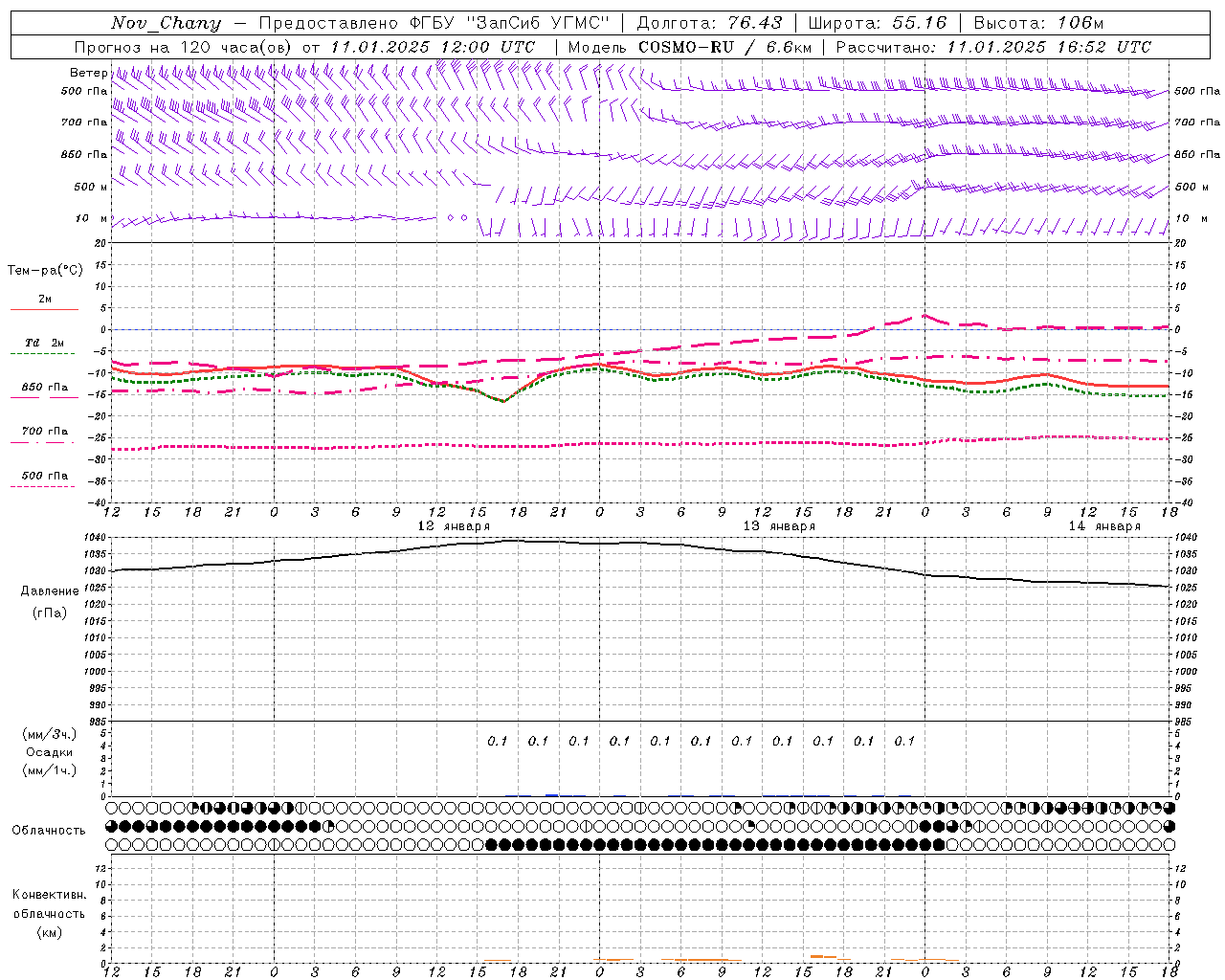1225x980 pixels.
Task: Click the '(гПа)' unit label under Давление
Action: coord(50,613)
